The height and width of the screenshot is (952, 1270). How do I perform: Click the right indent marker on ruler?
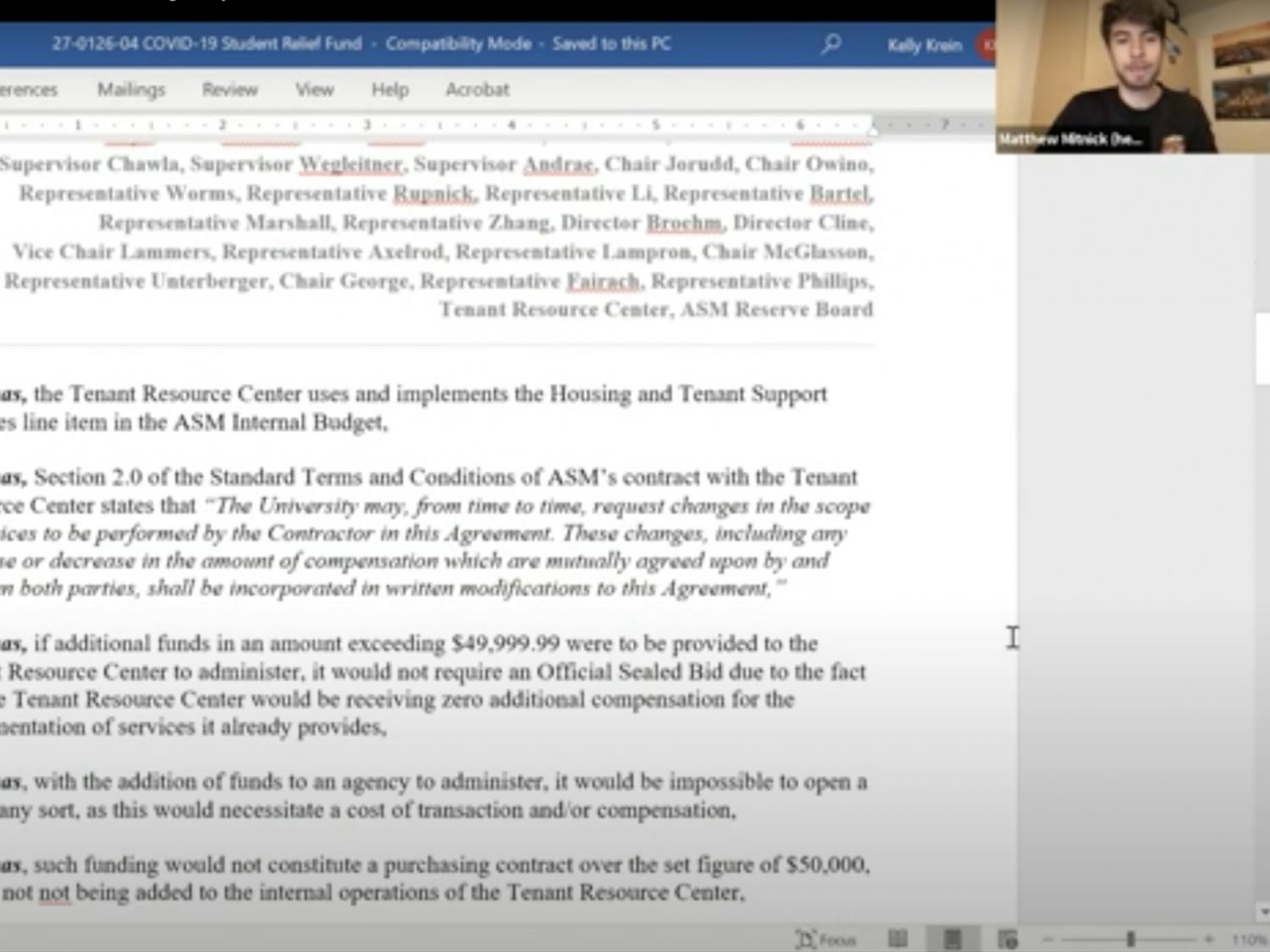(873, 129)
